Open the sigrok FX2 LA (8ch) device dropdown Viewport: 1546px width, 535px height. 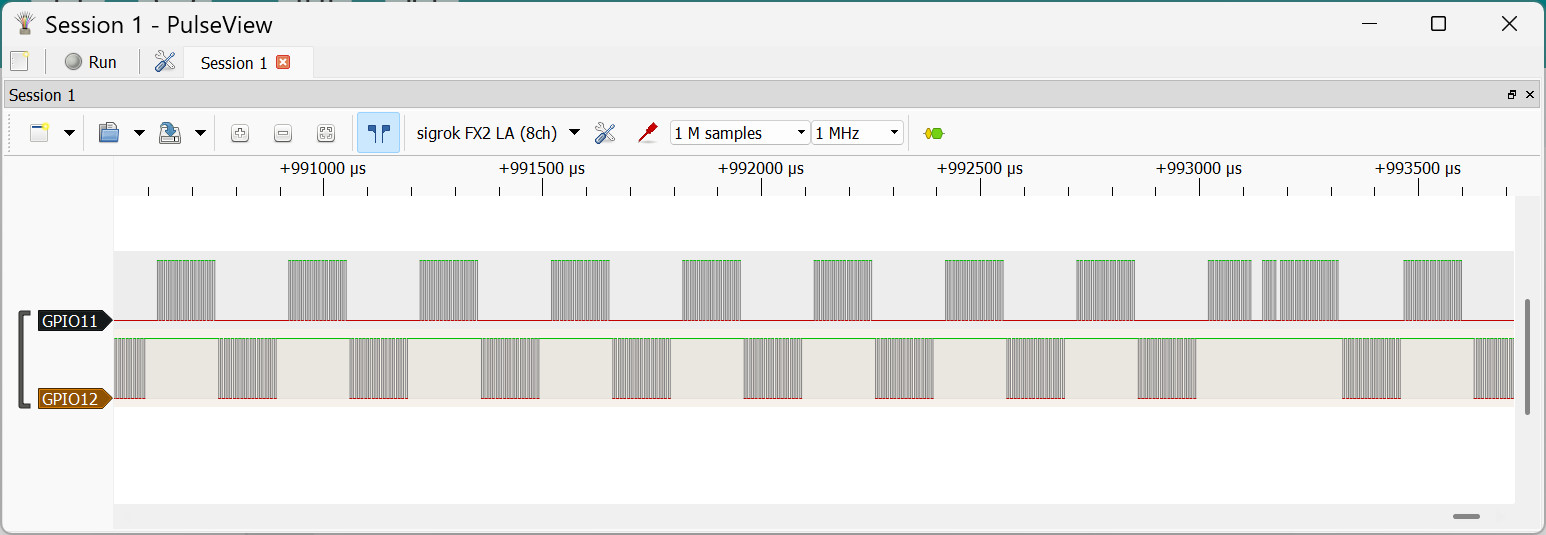click(x=498, y=133)
